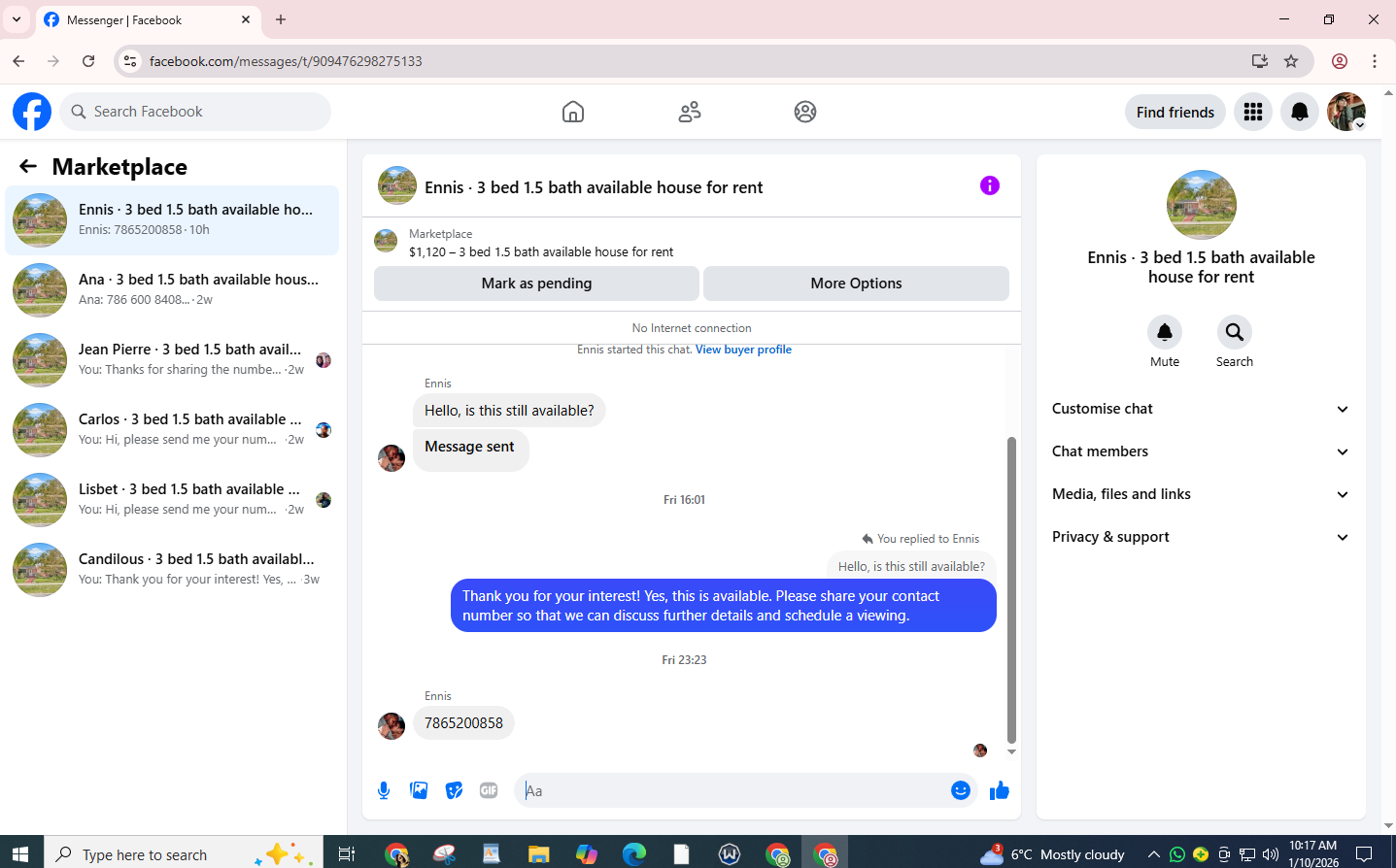Viewport: 1396px width, 868px height.
Task: Open View buyer profile link
Action: (x=743, y=350)
